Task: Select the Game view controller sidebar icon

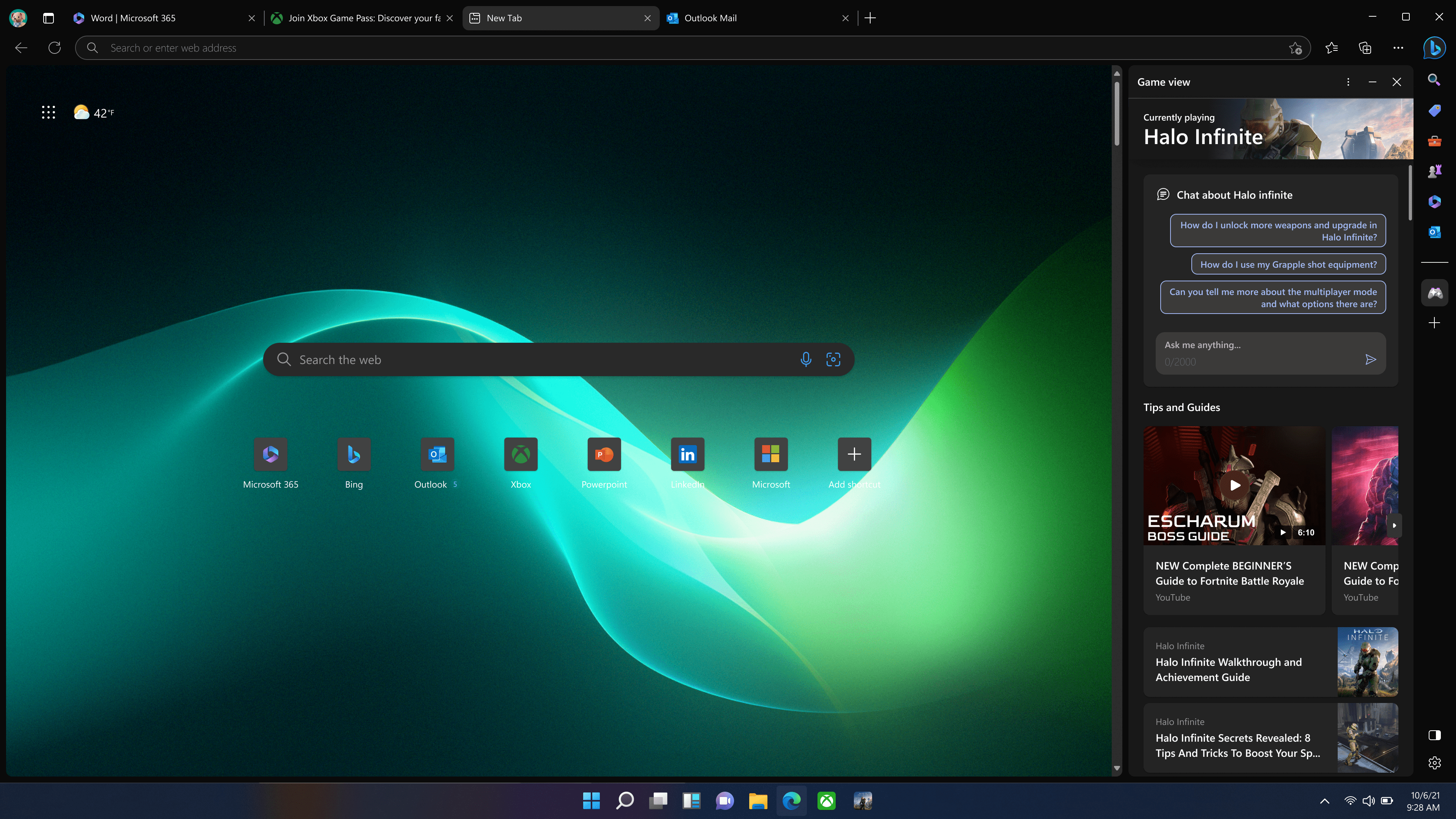Action: point(1434,293)
